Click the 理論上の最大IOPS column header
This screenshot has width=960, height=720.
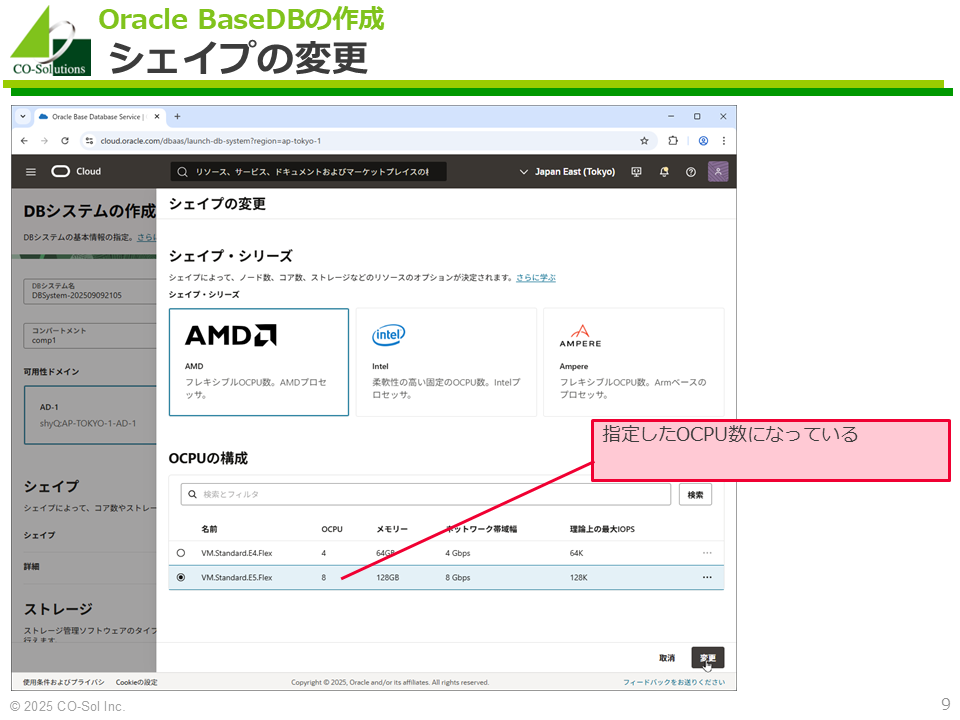click(602, 529)
